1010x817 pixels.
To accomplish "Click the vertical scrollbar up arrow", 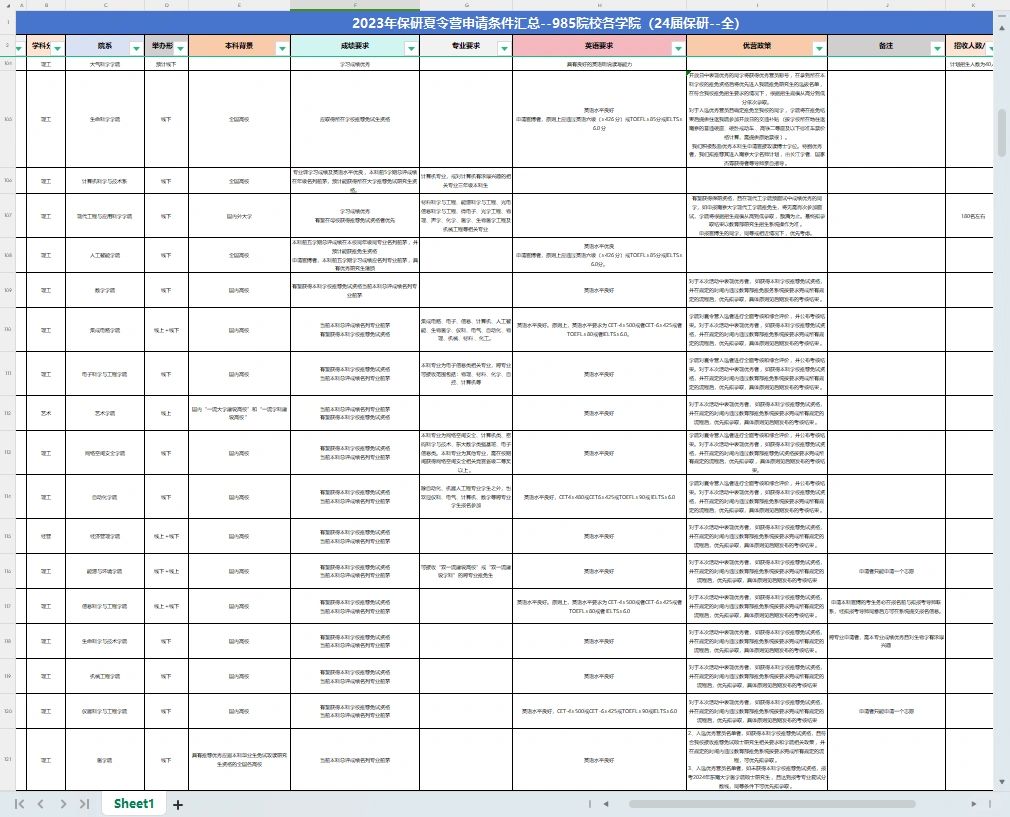I will pos(1002,28).
